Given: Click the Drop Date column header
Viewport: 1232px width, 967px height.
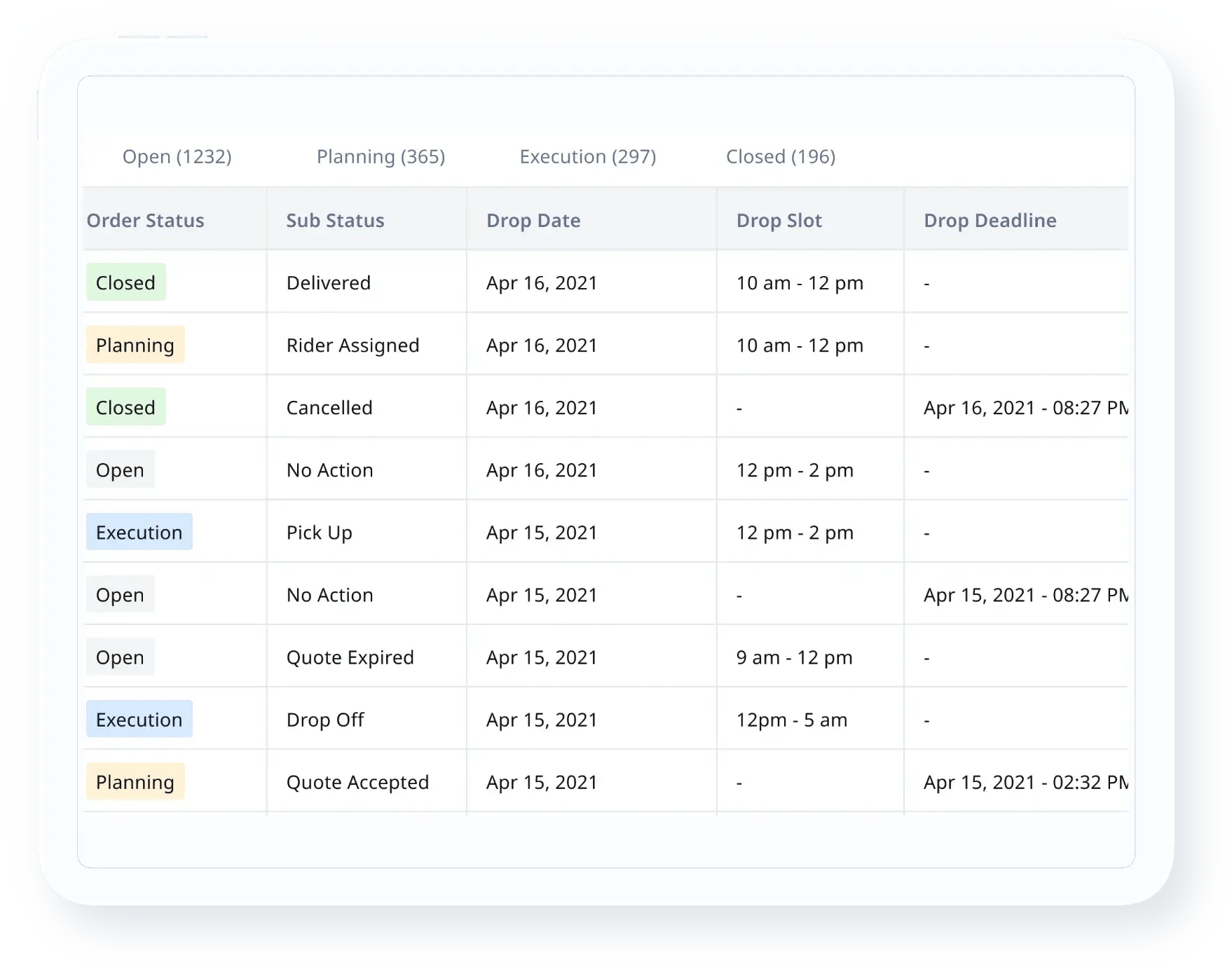Looking at the screenshot, I should point(533,220).
